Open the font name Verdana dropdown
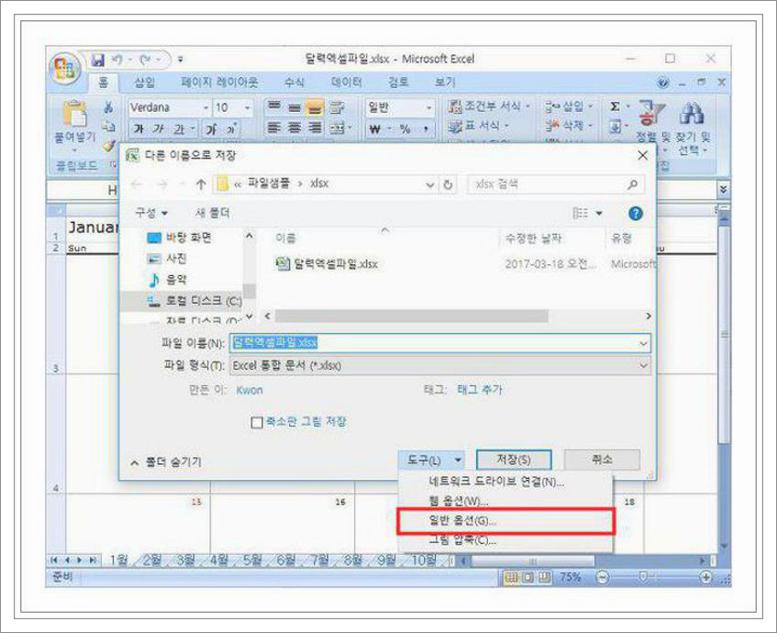 [x=206, y=108]
